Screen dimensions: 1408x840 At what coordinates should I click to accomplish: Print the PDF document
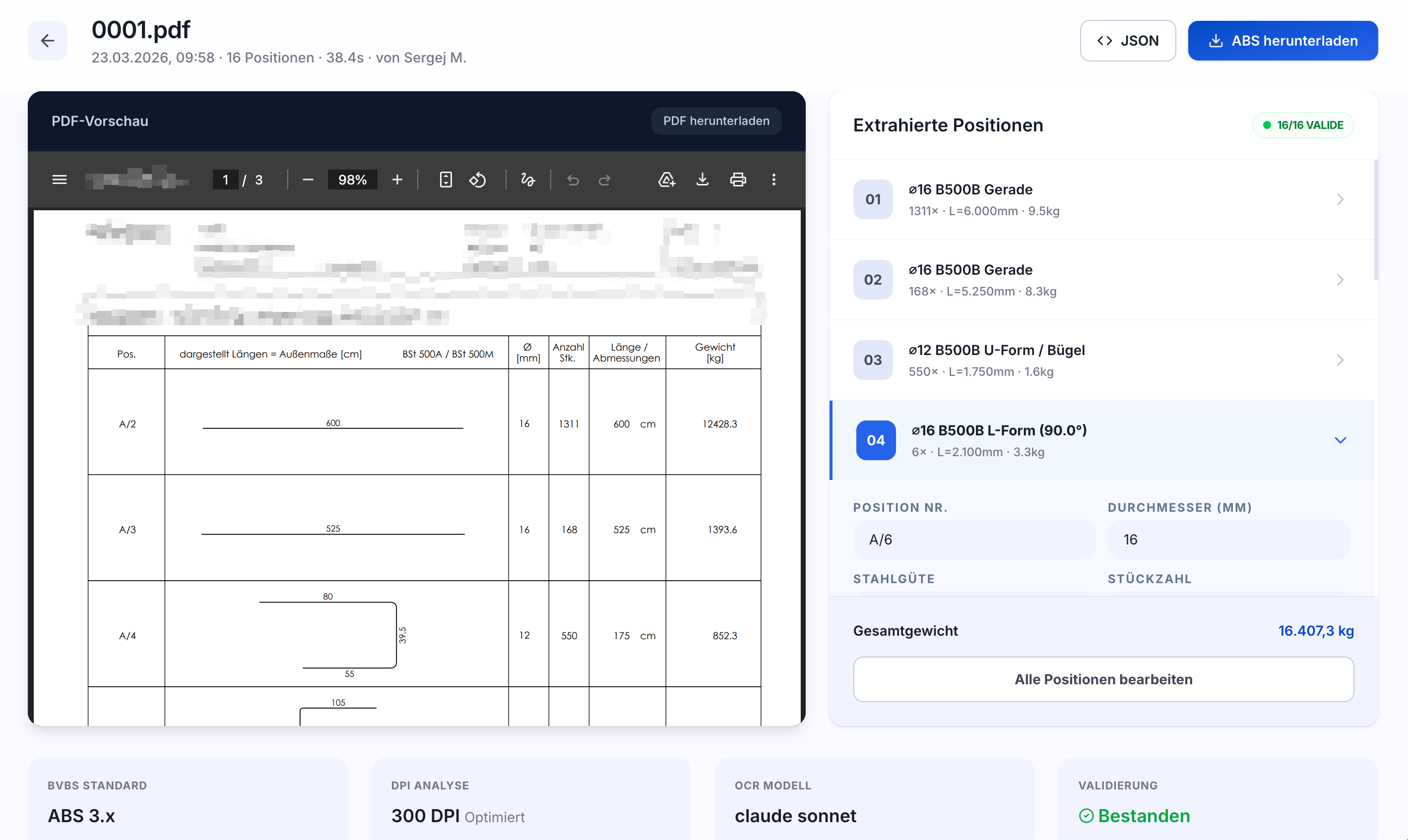[738, 180]
